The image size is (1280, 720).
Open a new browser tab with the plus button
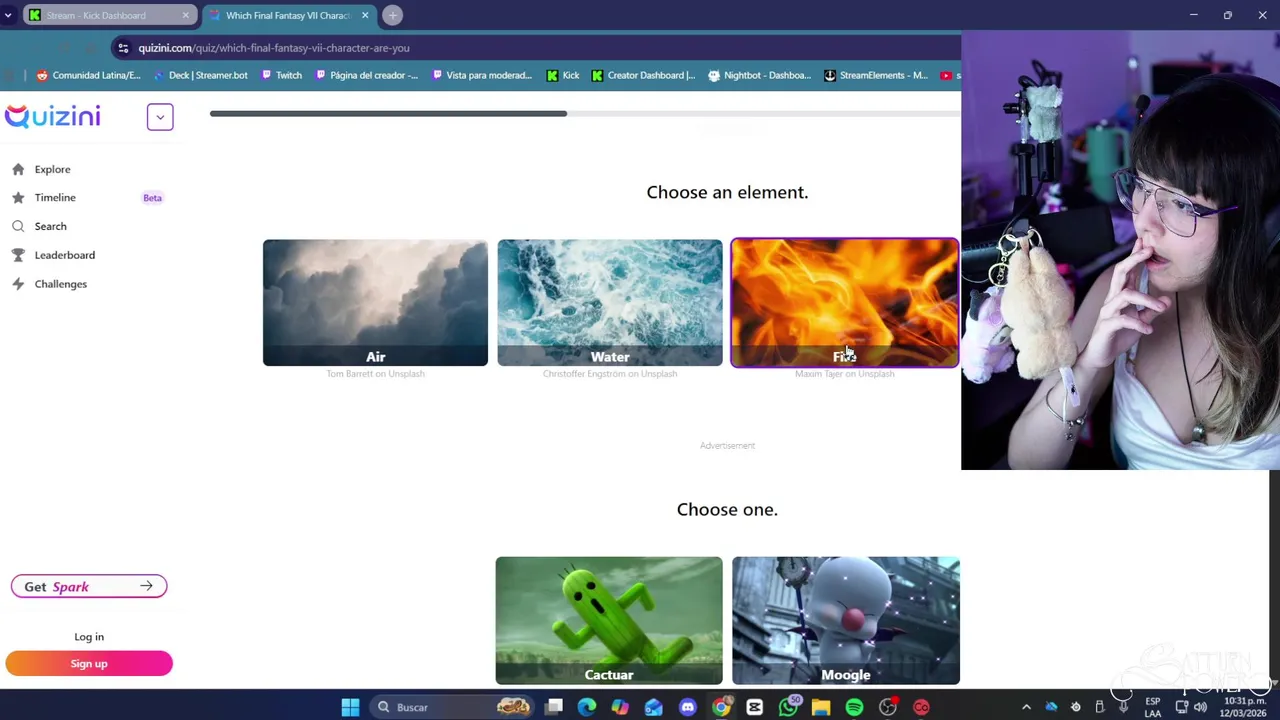[393, 15]
